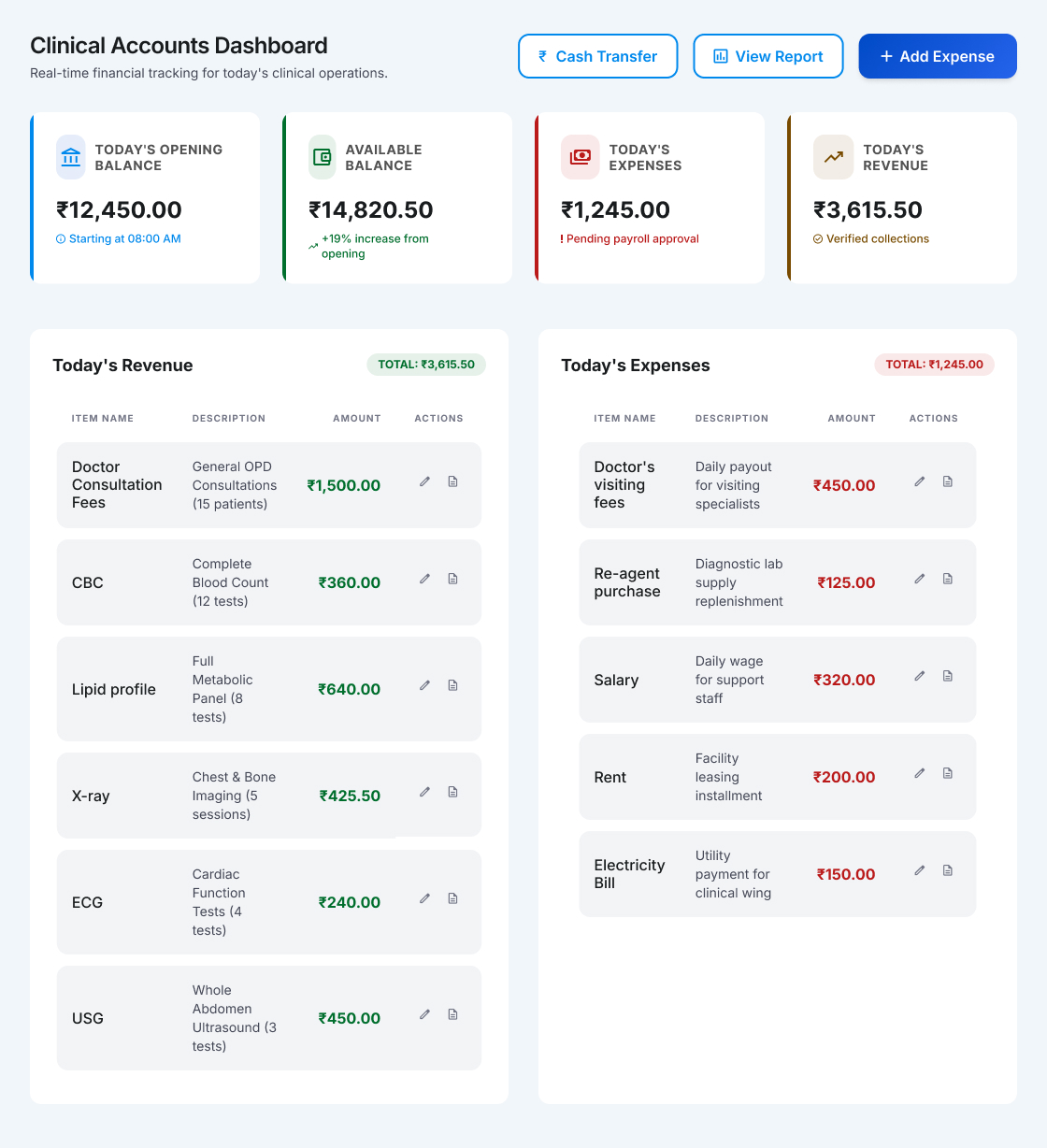Viewport: 1047px width, 1148px height.
Task: Click the cash icon on Today's Expenses card
Action: click(581, 157)
